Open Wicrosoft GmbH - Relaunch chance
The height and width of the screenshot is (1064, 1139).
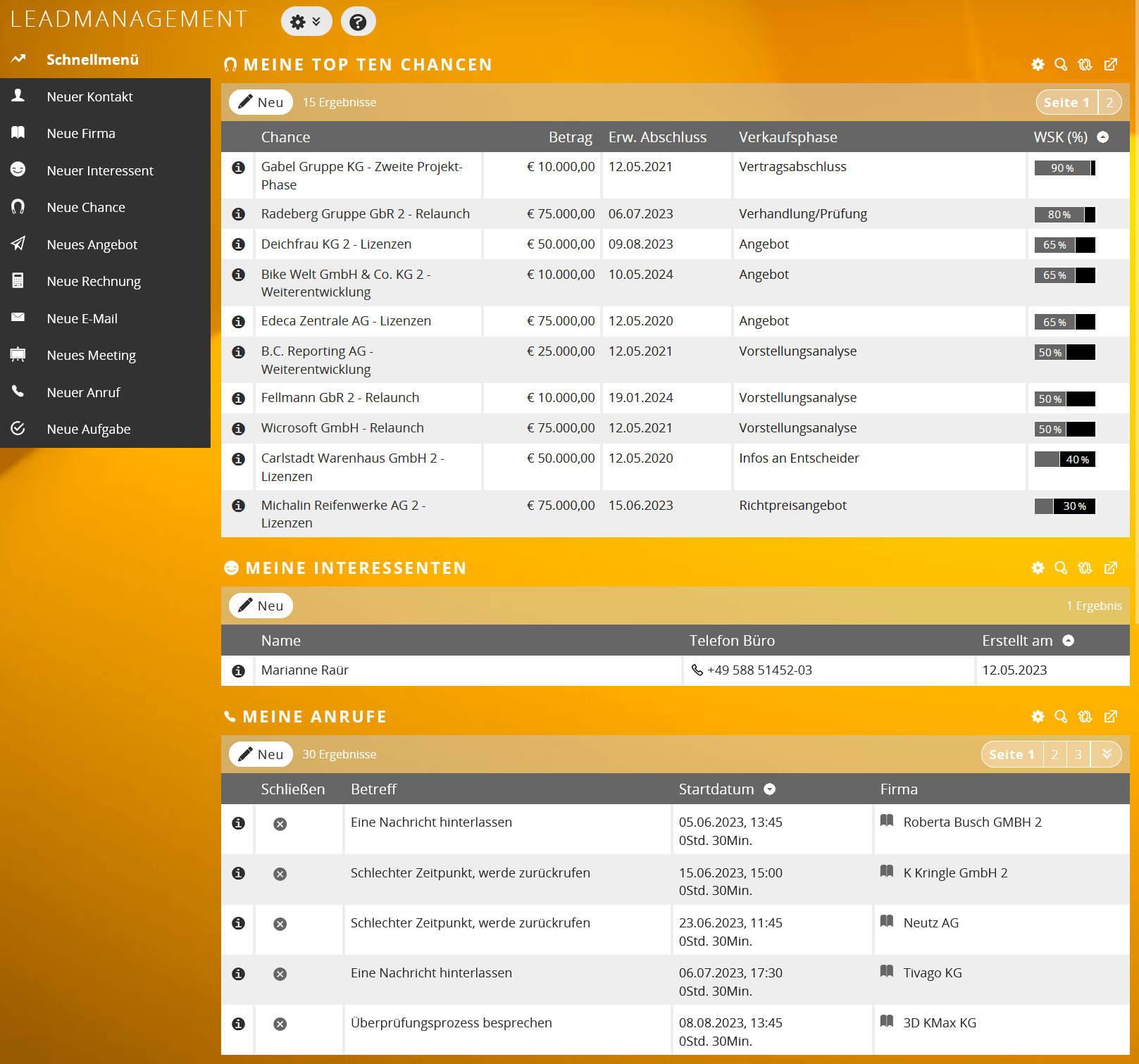342,427
